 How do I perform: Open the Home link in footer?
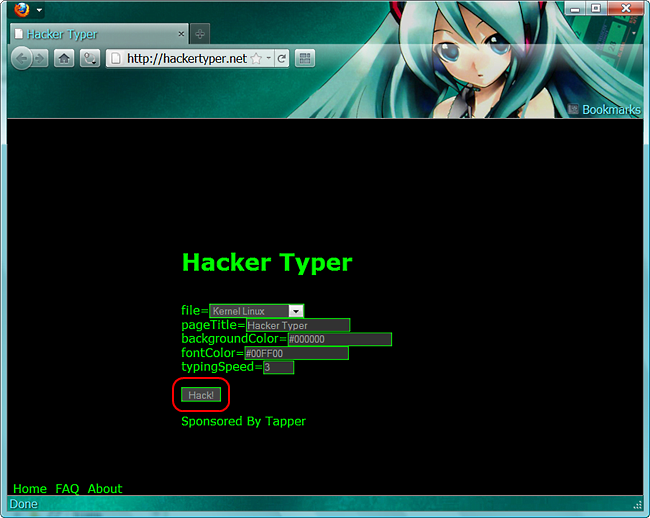[x=30, y=489]
